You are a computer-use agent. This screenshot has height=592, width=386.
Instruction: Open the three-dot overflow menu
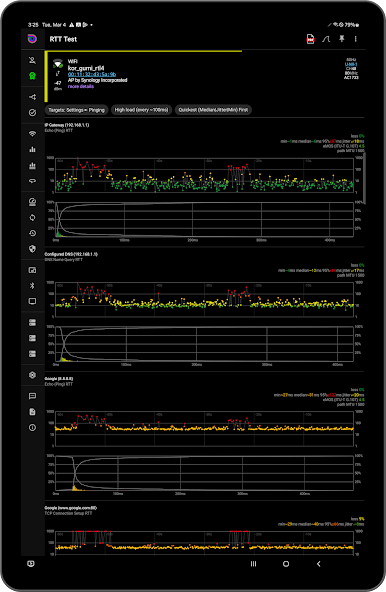(x=355, y=39)
